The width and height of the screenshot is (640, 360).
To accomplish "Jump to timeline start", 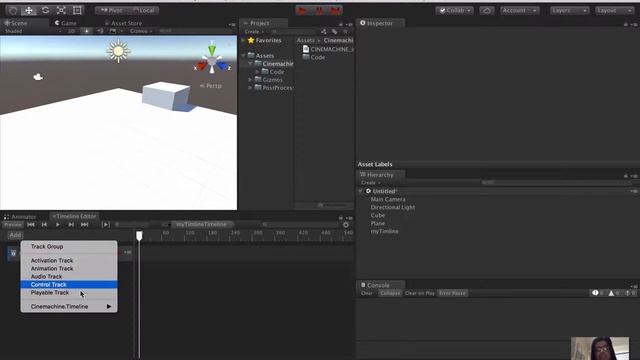I will tap(31, 224).
